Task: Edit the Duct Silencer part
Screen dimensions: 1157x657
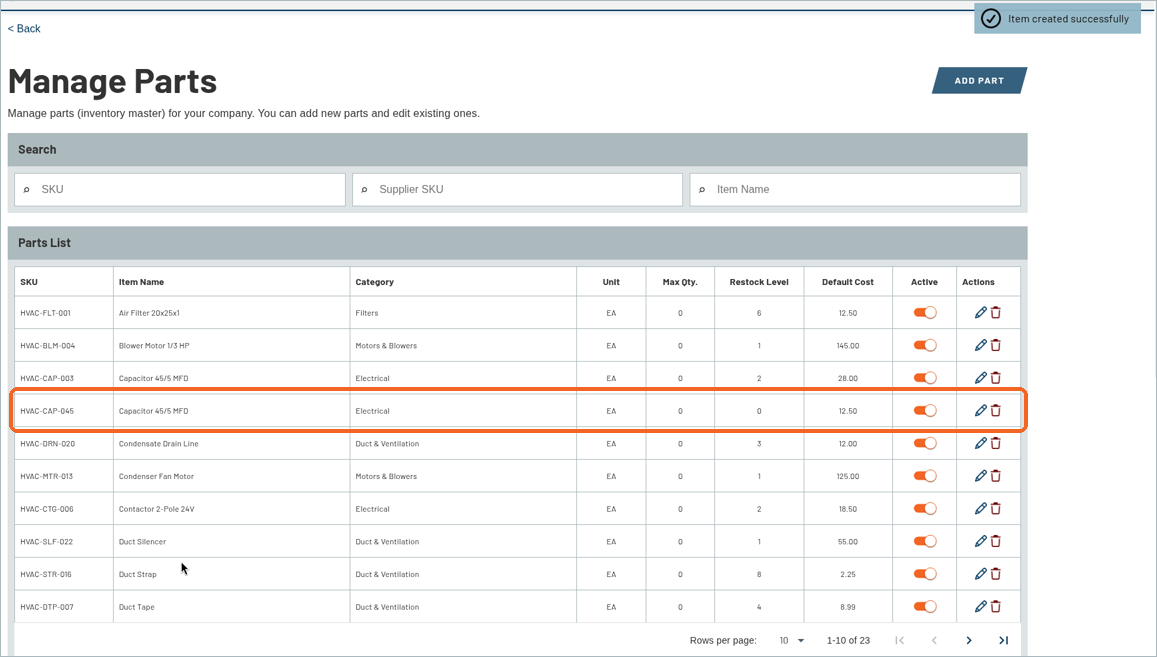Action: [981, 541]
